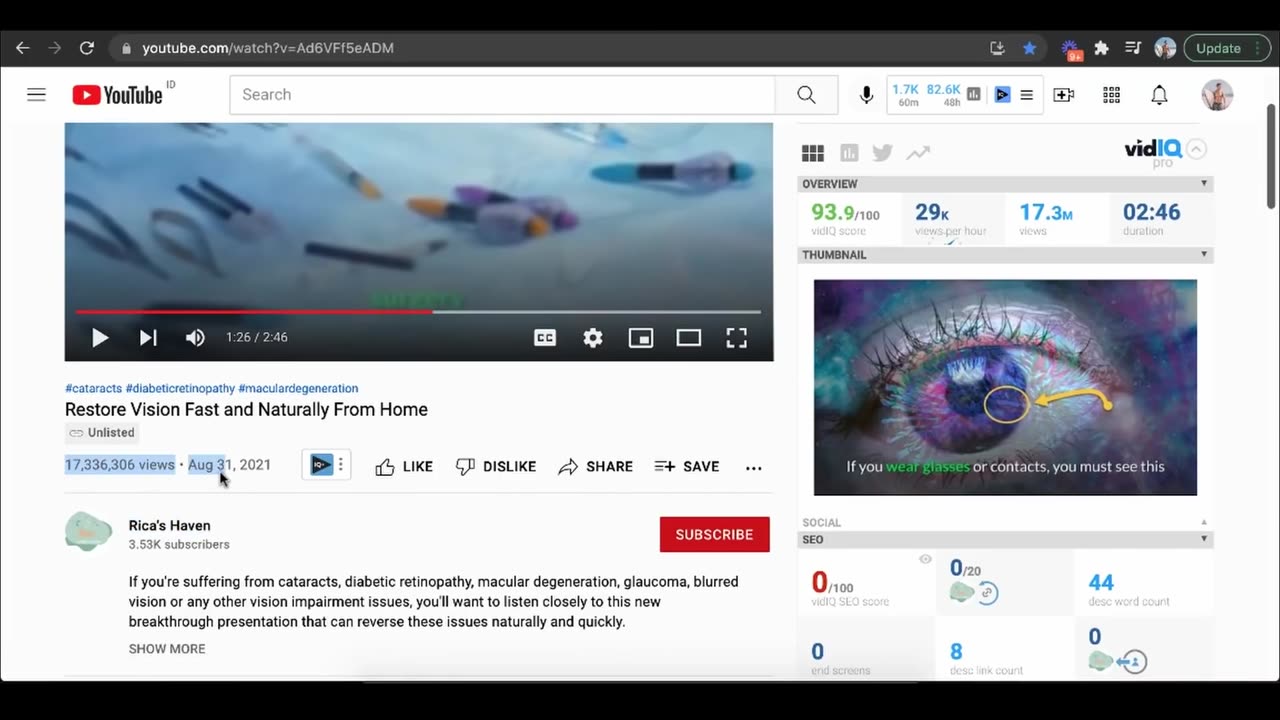Click the blue bookmark star
This screenshot has height=720, width=1280.
point(1029,48)
